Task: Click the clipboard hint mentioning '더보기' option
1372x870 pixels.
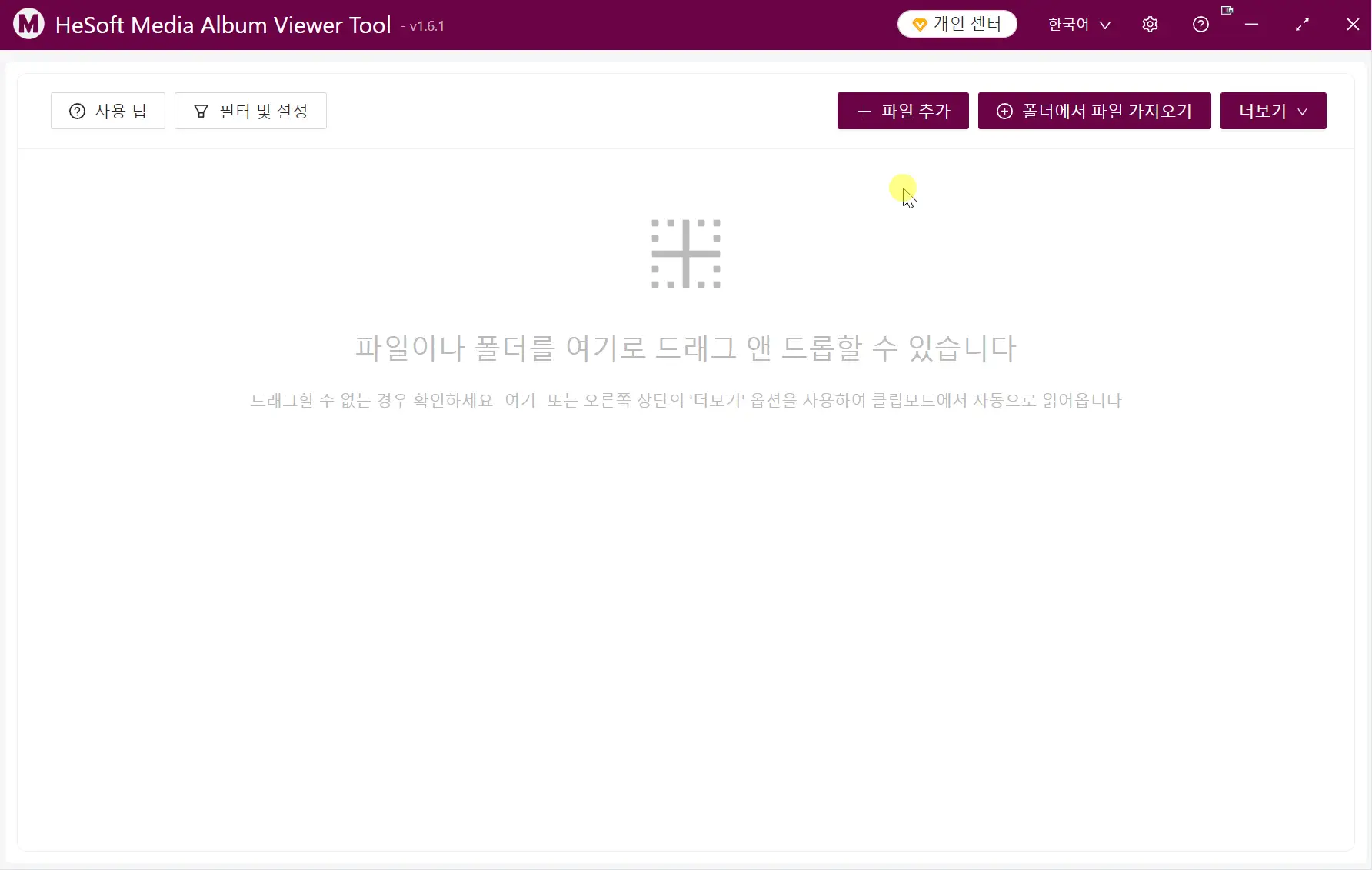Action: point(834,401)
